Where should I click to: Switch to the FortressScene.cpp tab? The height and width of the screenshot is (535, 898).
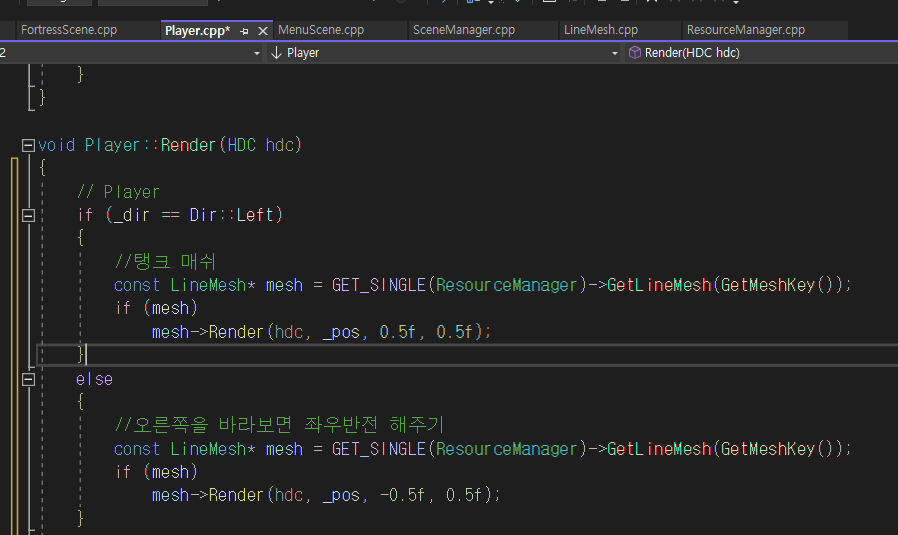[x=69, y=30]
